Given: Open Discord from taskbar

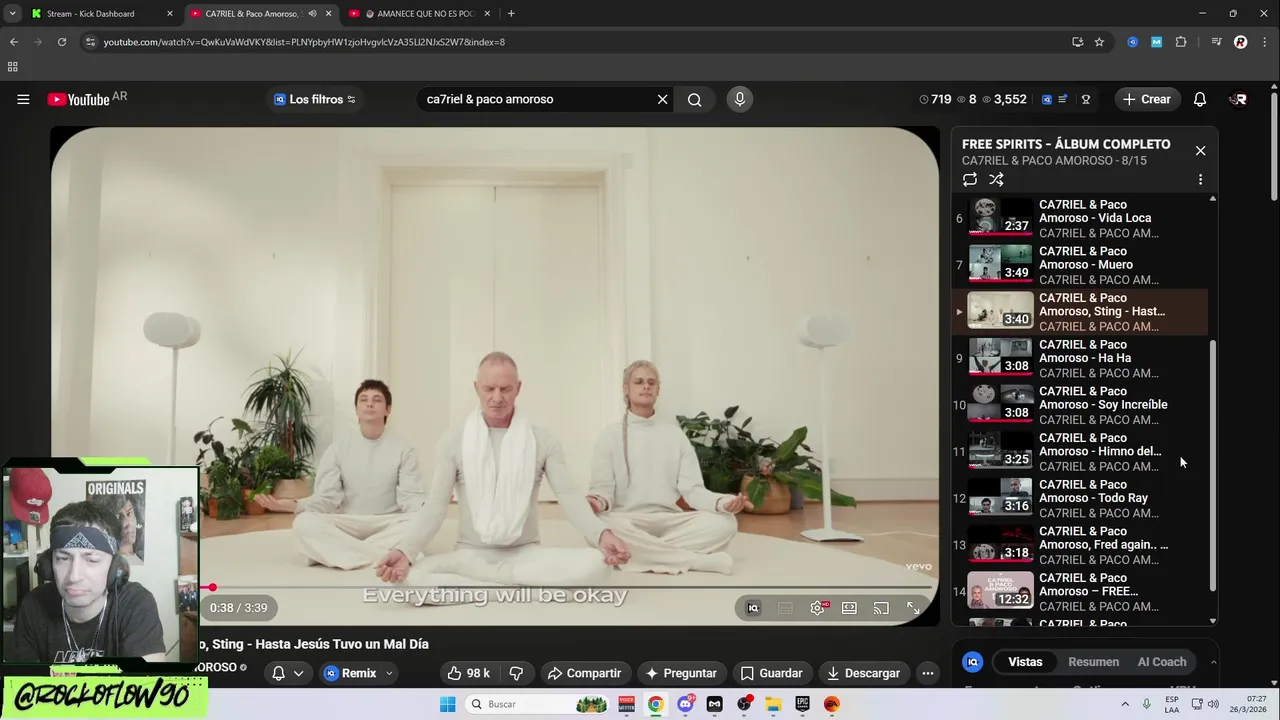Looking at the screenshot, I should (685, 704).
